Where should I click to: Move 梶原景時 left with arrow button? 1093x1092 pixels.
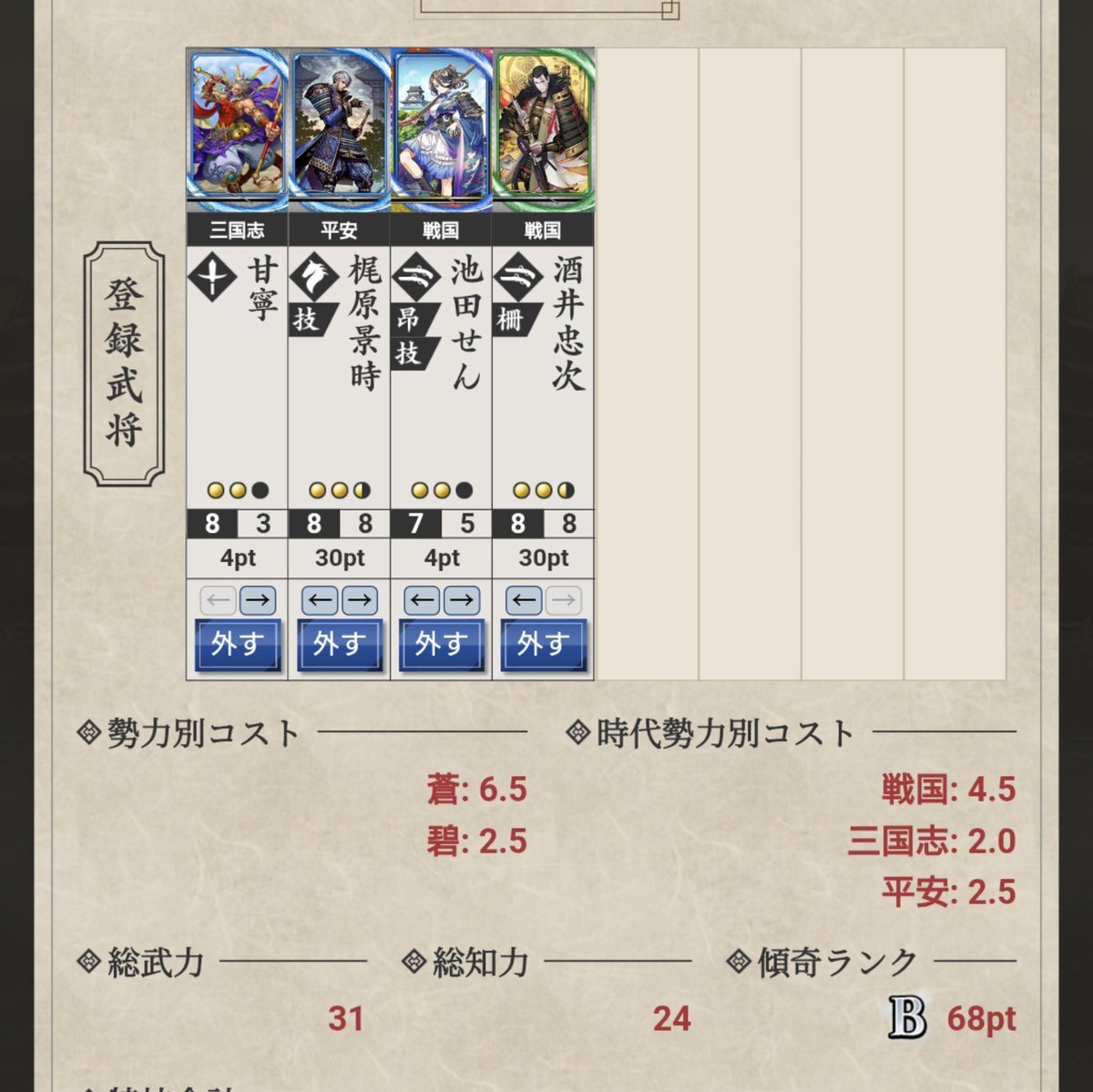[320, 600]
